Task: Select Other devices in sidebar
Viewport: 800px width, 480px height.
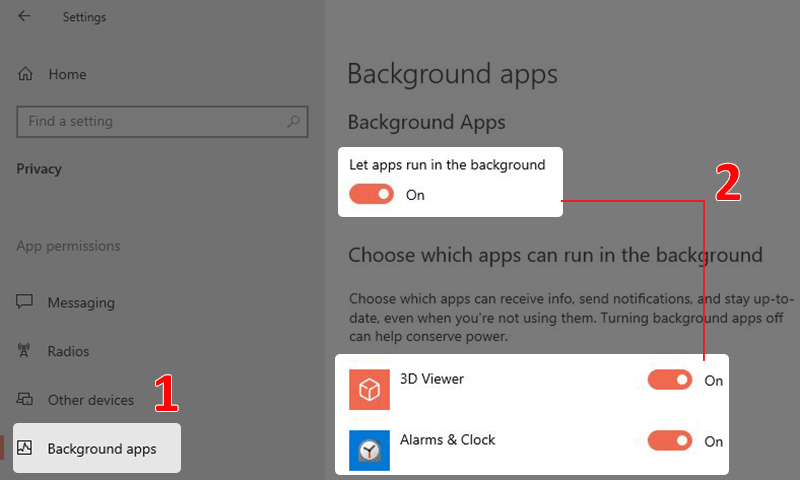Action: coord(90,400)
